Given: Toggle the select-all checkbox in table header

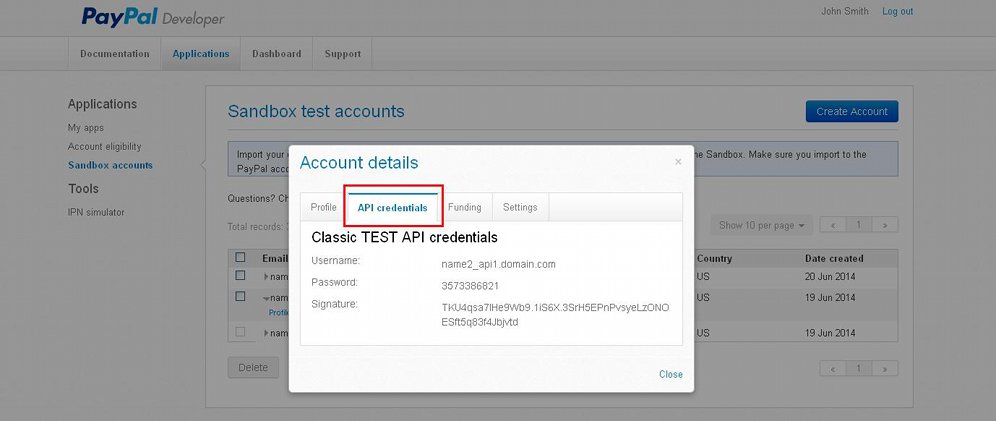Looking at the screenshot, I should click(240, 257).
